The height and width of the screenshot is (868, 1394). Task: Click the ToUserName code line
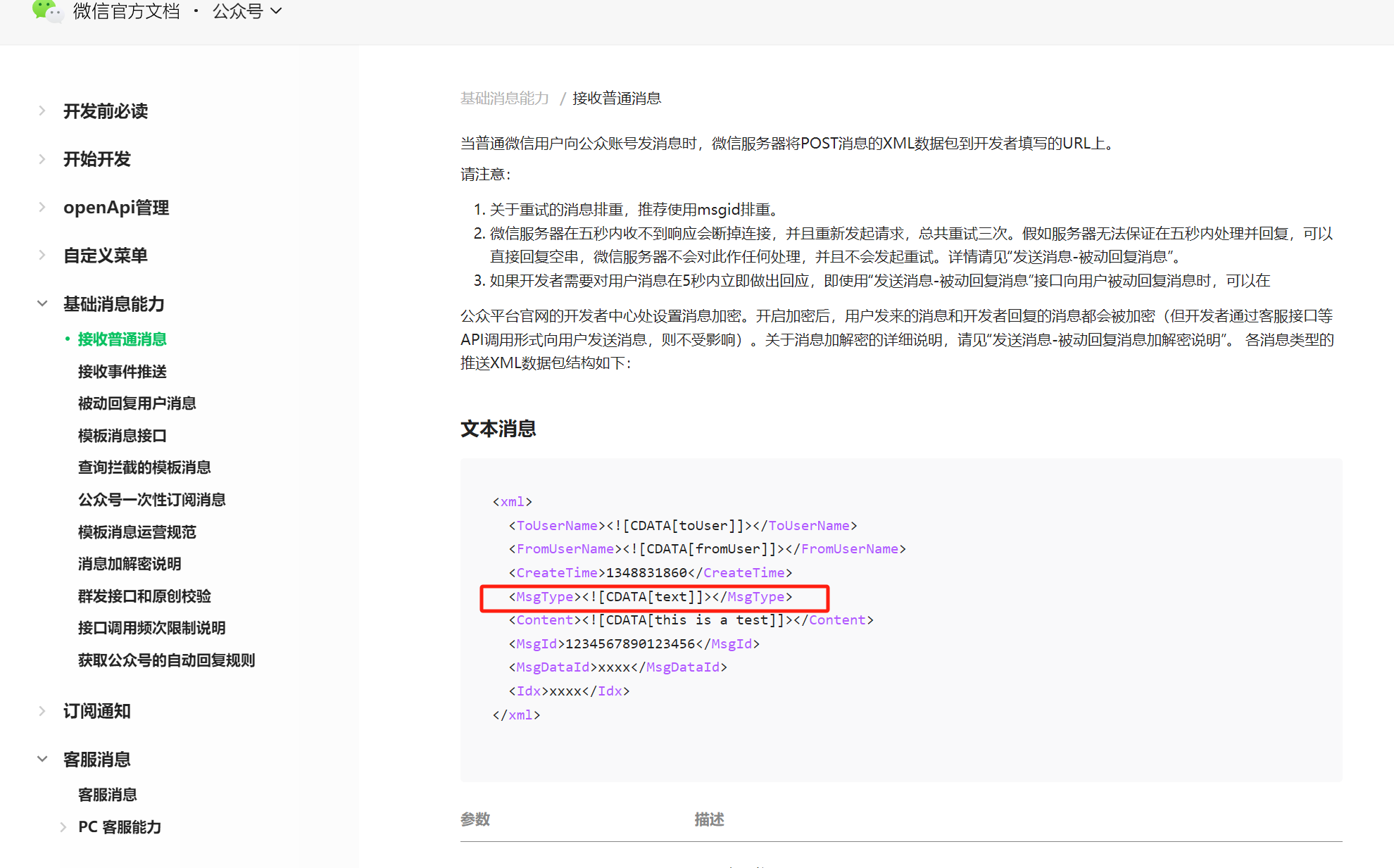[683, 526]
